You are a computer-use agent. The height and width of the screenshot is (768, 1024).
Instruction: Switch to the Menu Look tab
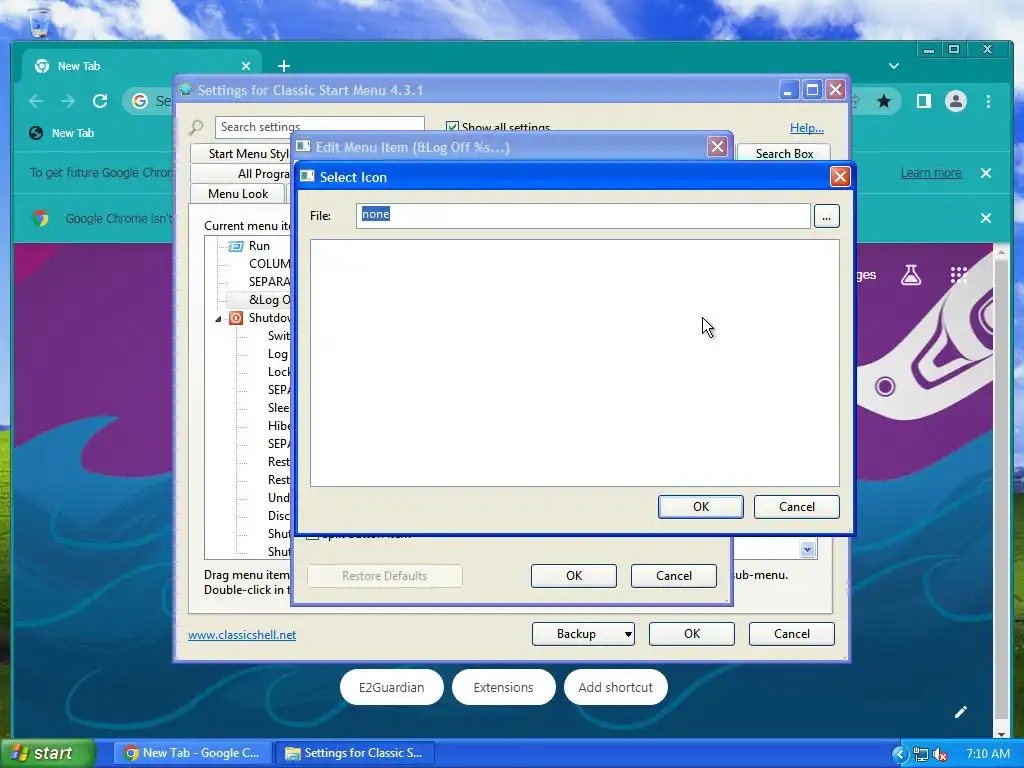coord(238,193)
